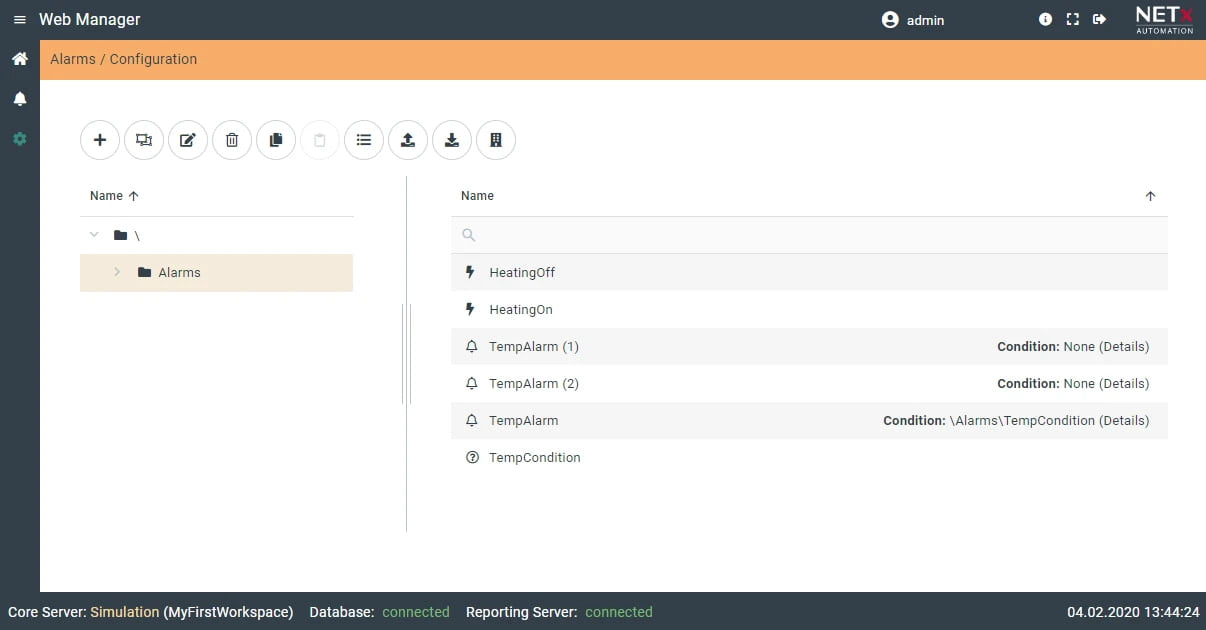This screenshot has width=1206, height=630.
Task: Click the Alarms / Configuration breadcrumb
Action: pyautogui.click(x=124, y=59)
